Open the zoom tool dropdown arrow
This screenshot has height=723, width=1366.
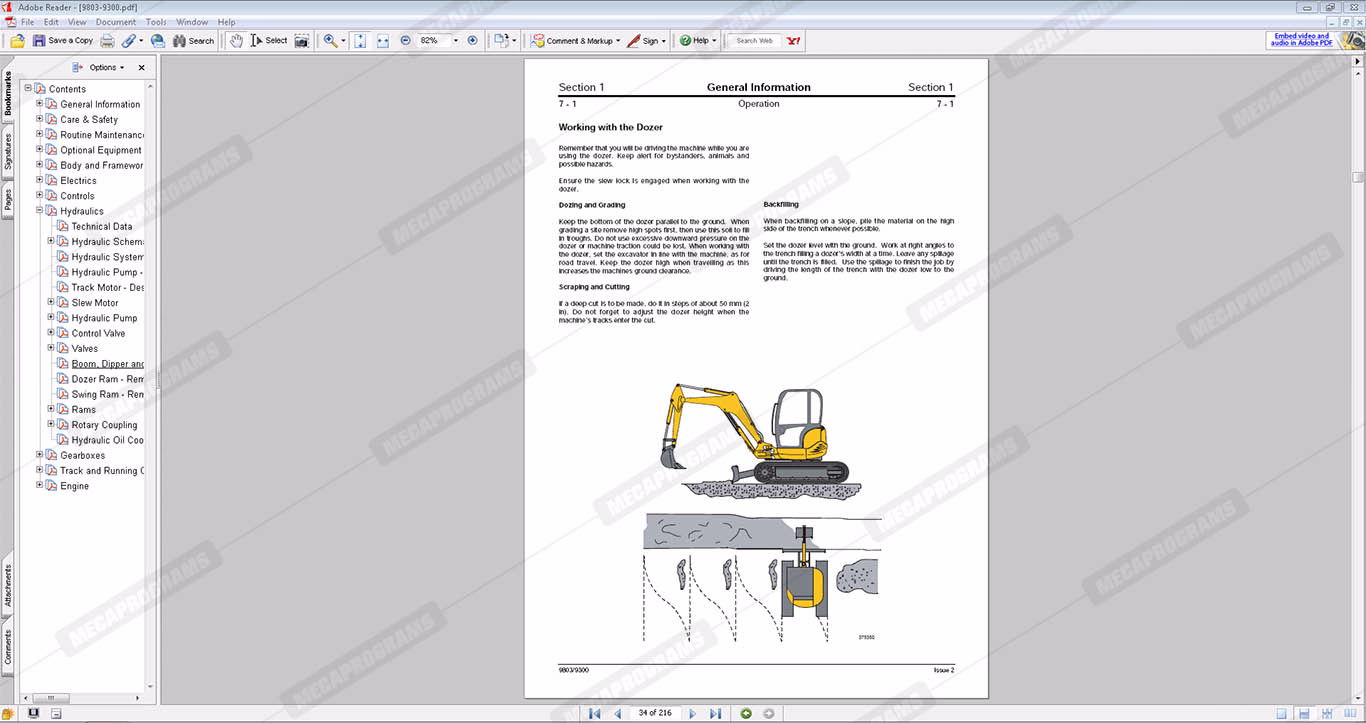(343, 41)
